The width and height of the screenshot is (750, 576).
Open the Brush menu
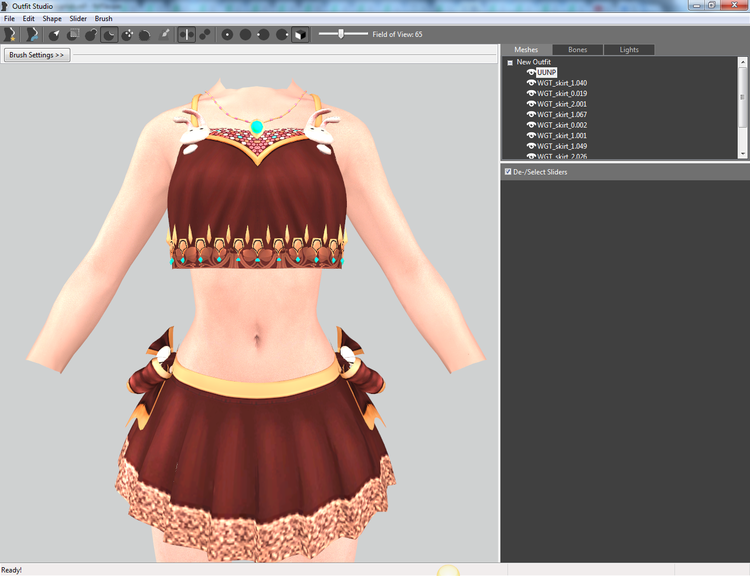[103, 19]
